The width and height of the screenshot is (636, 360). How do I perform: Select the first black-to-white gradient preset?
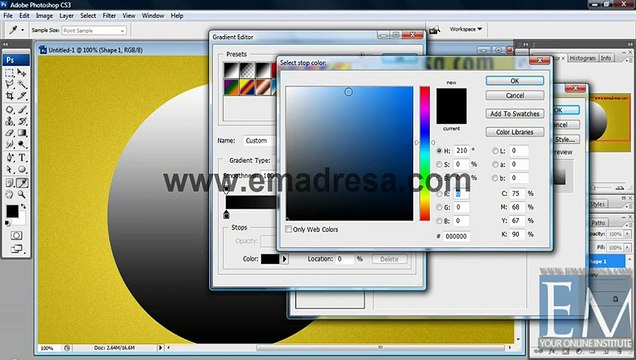pyautogui.click(x=231, y=70)
